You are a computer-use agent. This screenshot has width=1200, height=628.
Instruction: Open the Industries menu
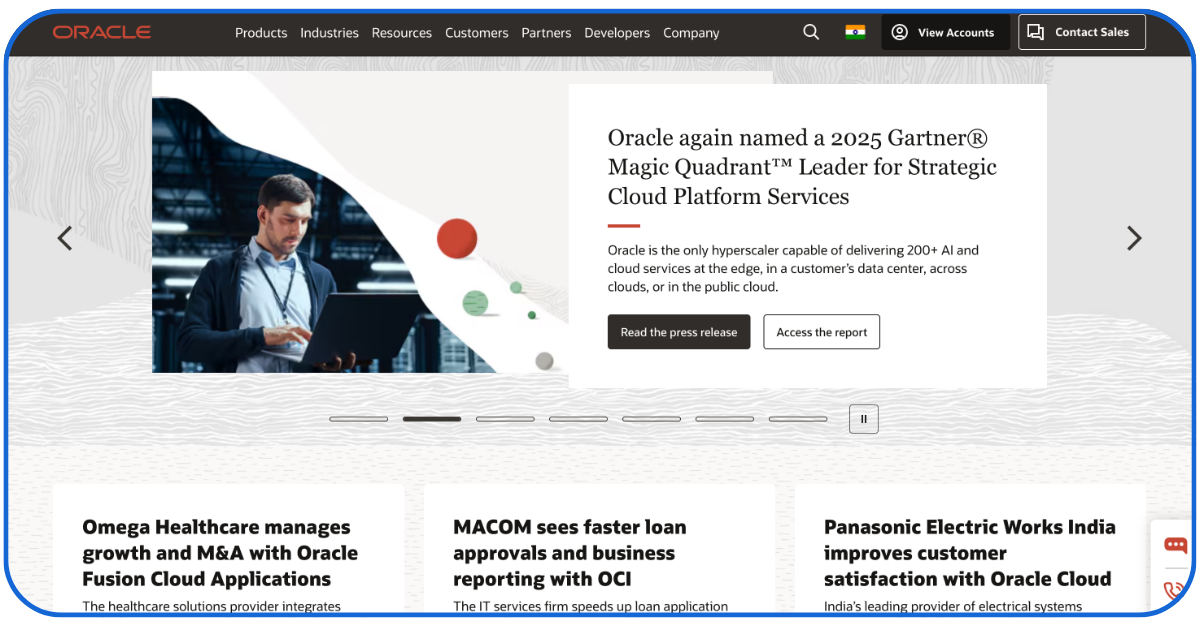[329, 33]
